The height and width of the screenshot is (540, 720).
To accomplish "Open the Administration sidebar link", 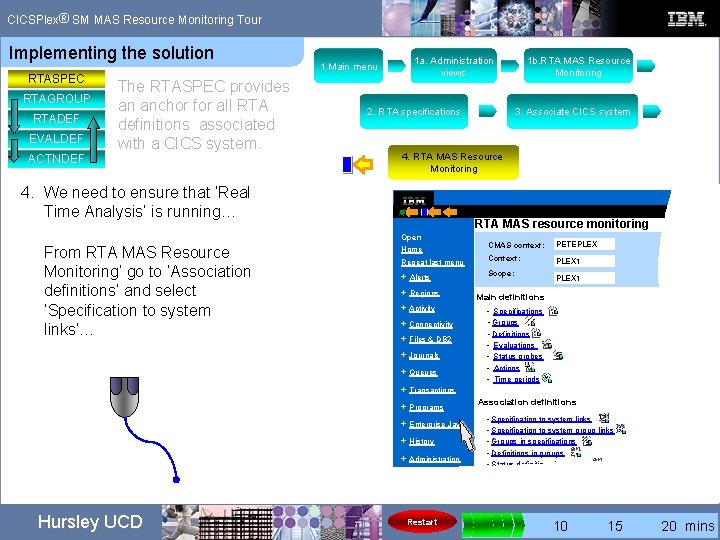I will click(x=435, y=459).
